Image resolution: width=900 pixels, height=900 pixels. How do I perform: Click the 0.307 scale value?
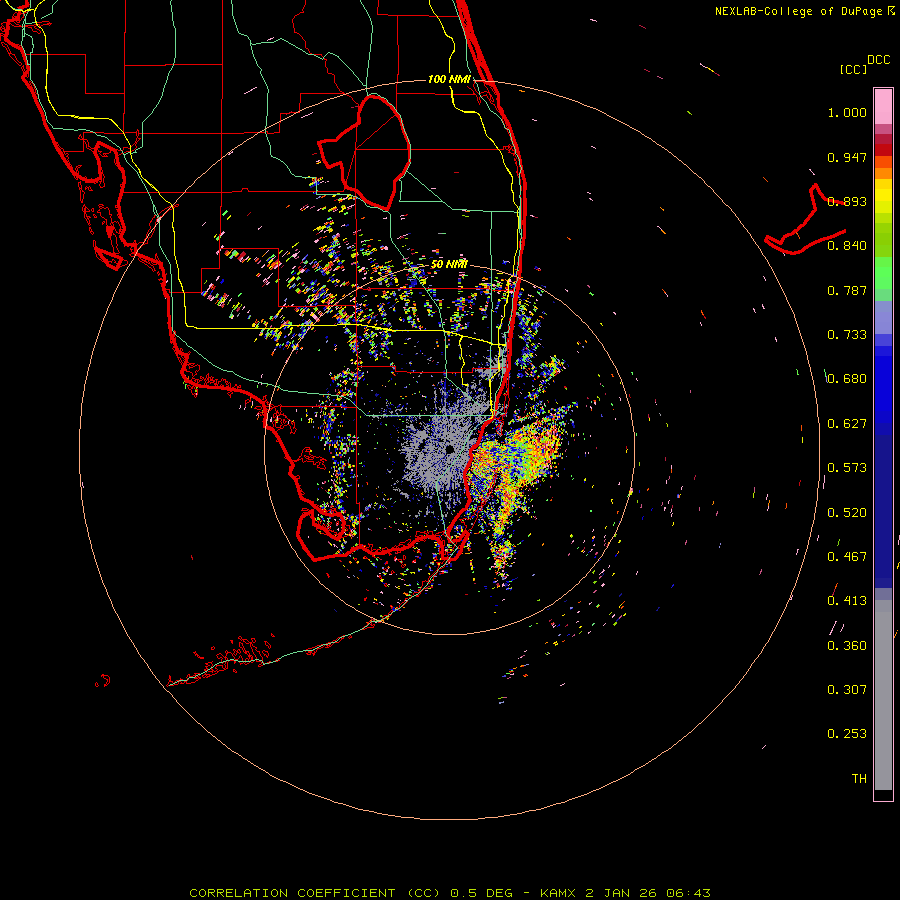(847, 690)
